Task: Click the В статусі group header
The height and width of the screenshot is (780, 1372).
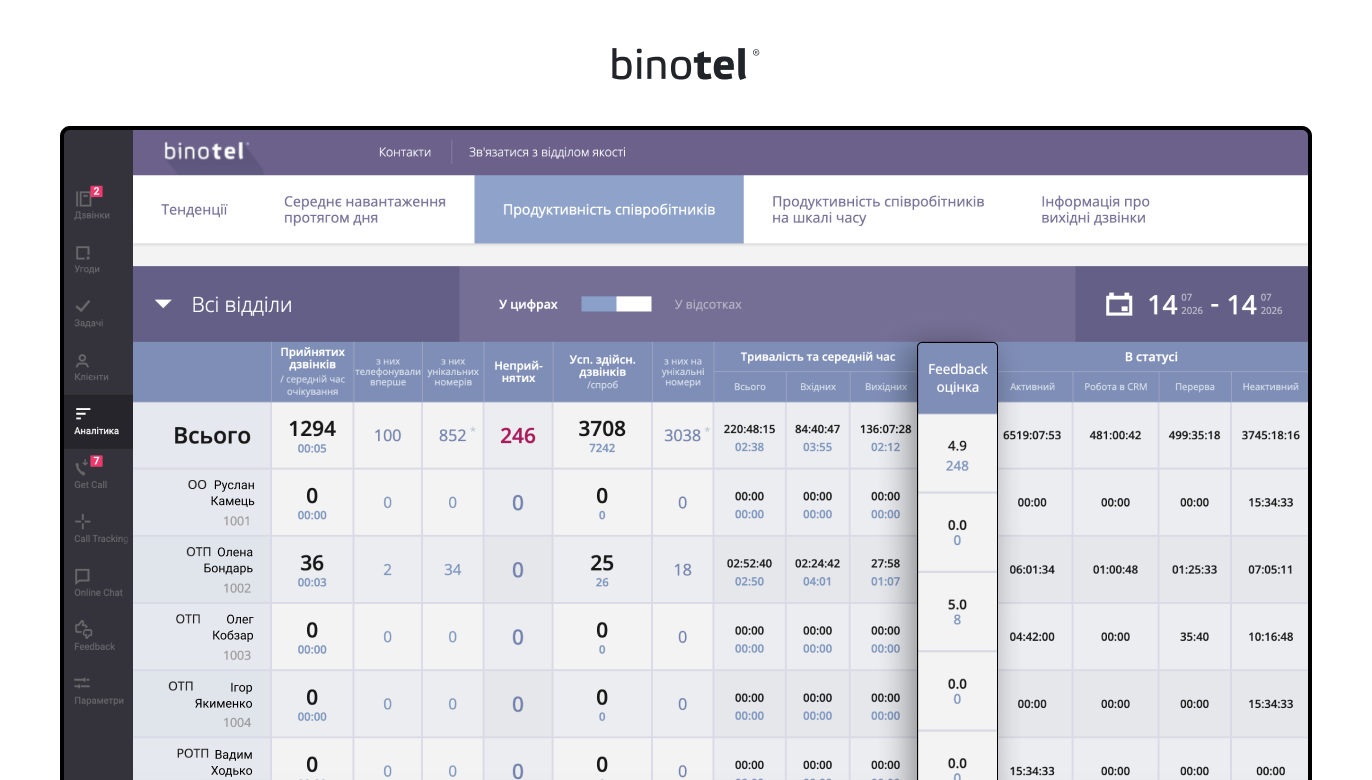Action: [1151, 357]
